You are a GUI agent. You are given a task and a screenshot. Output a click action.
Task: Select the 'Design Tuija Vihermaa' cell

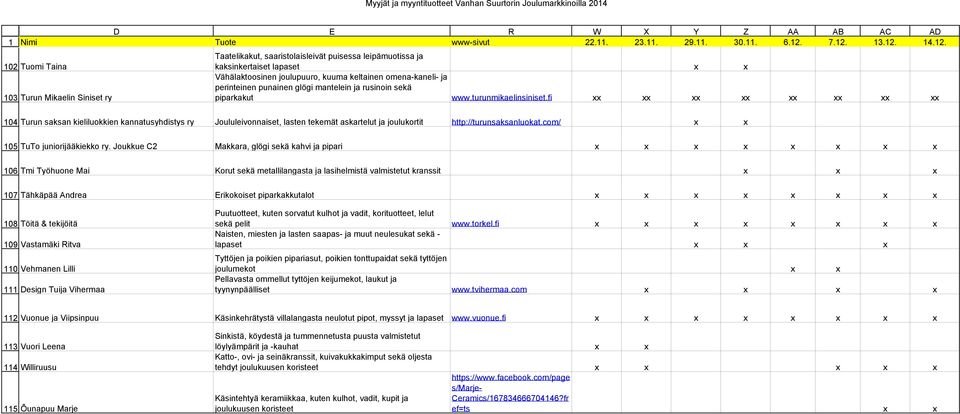pos(116,284)
